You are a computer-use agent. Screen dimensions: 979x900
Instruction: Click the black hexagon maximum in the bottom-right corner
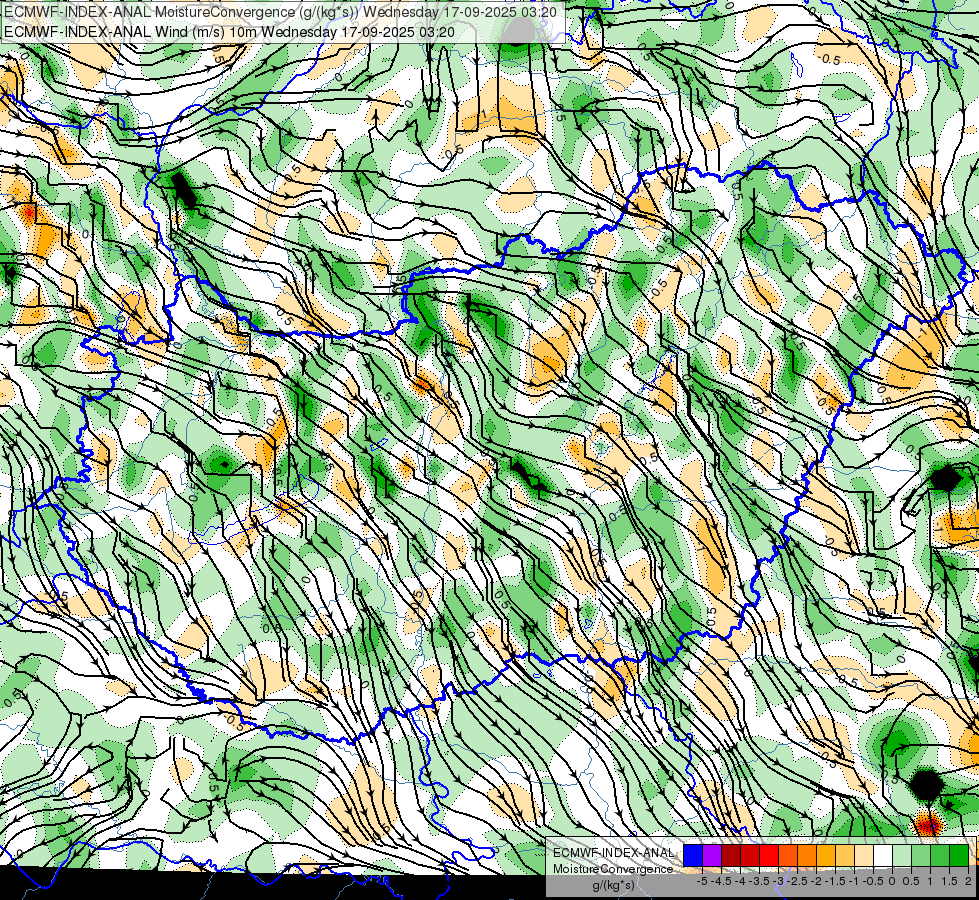(926, 784)
